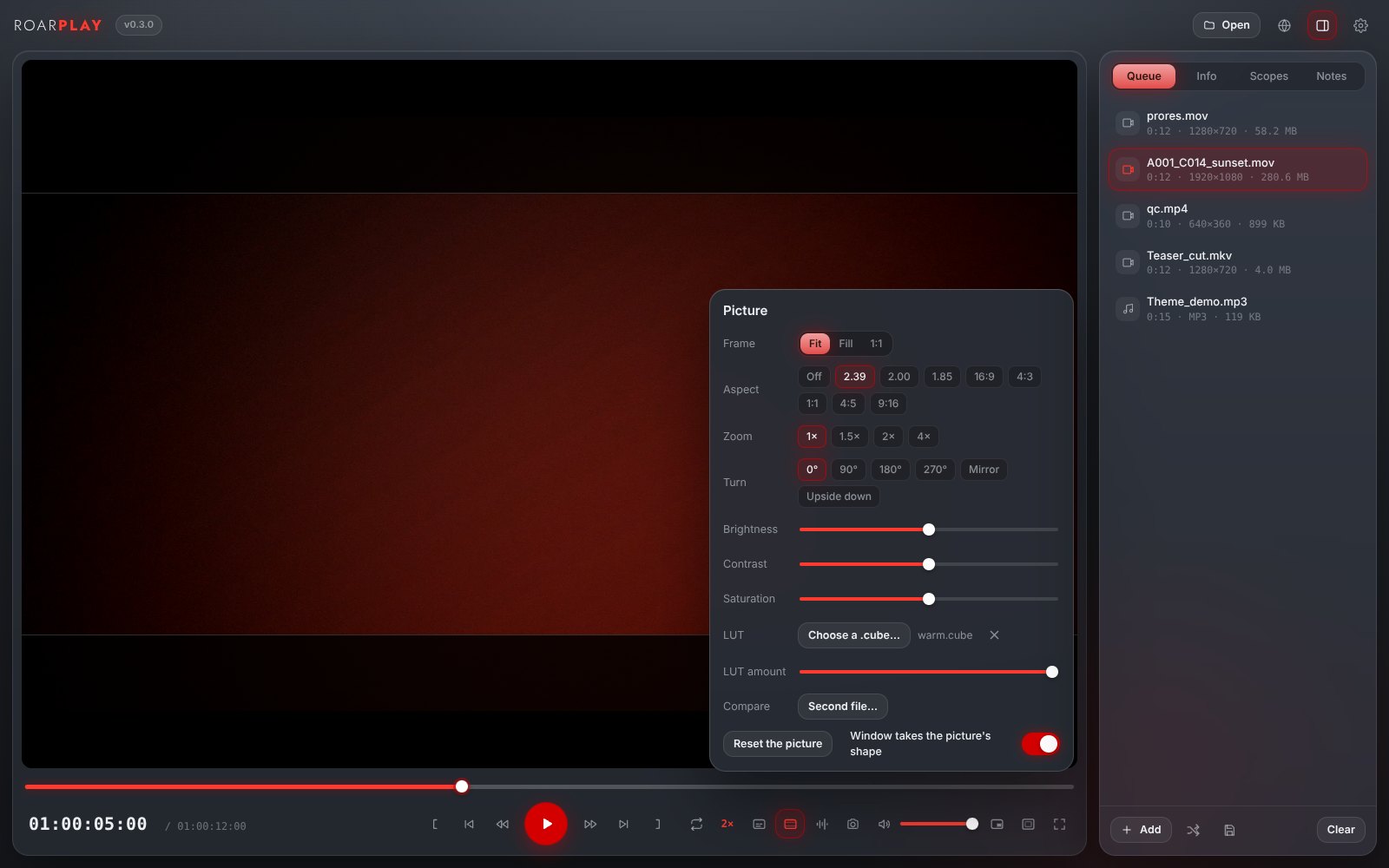
Task: Click the Second file... compare button
Action: tap(842, 707)
